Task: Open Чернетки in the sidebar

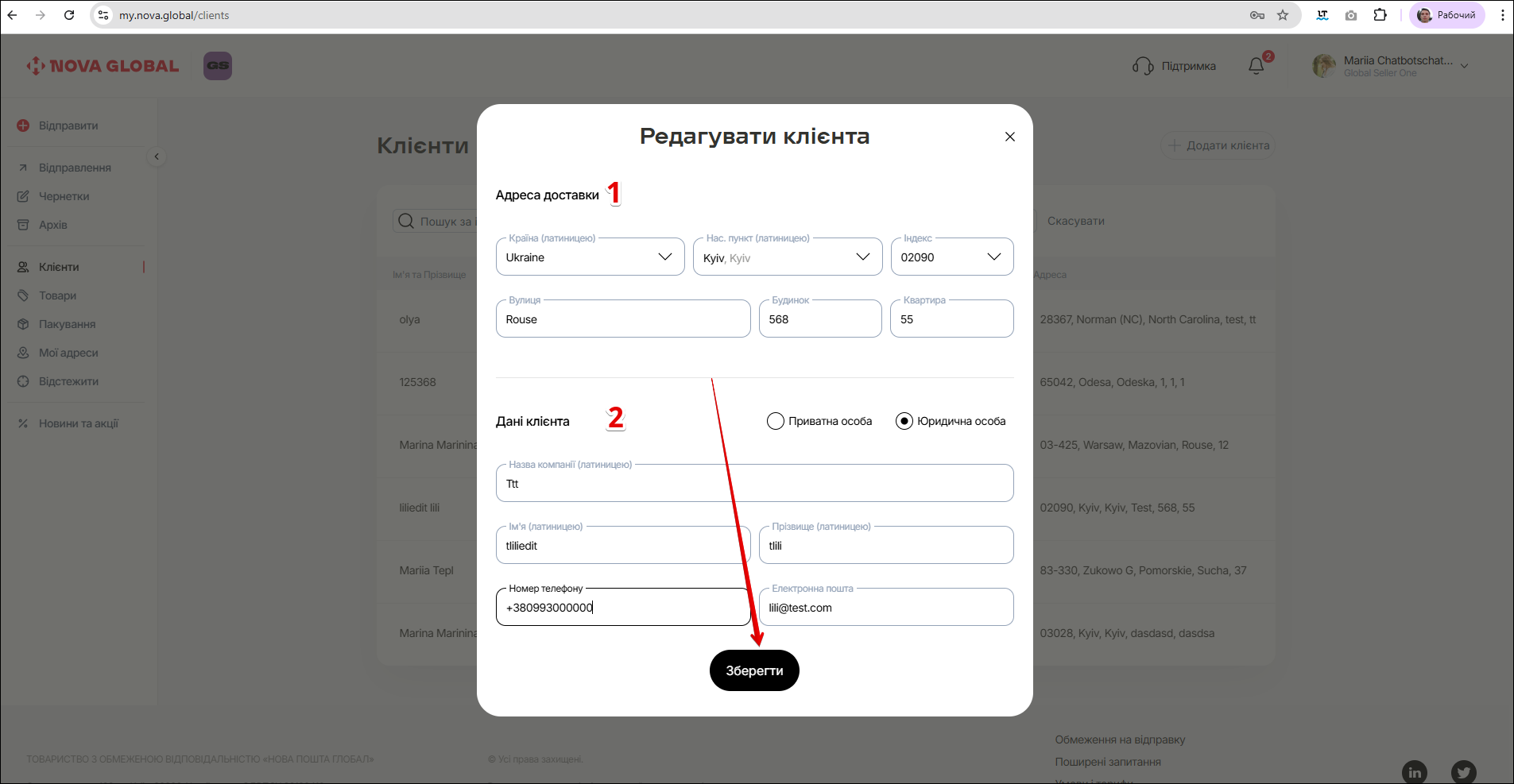Action: 54,196
